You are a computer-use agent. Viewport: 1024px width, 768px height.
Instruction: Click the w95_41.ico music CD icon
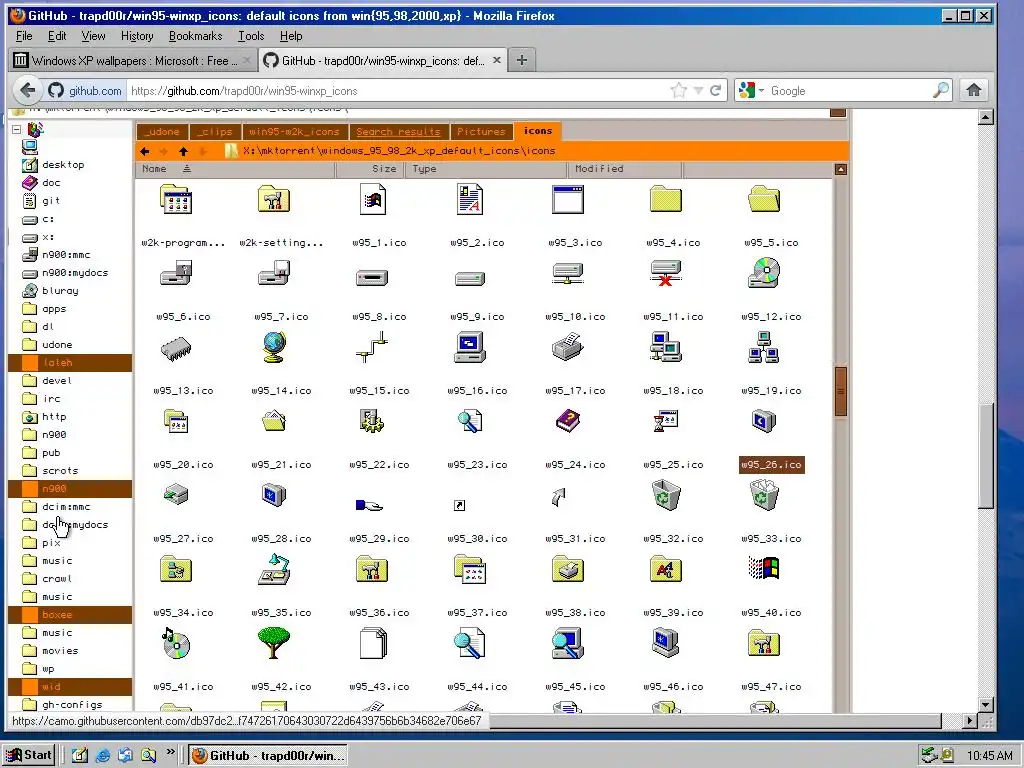(x=176, y=643)
